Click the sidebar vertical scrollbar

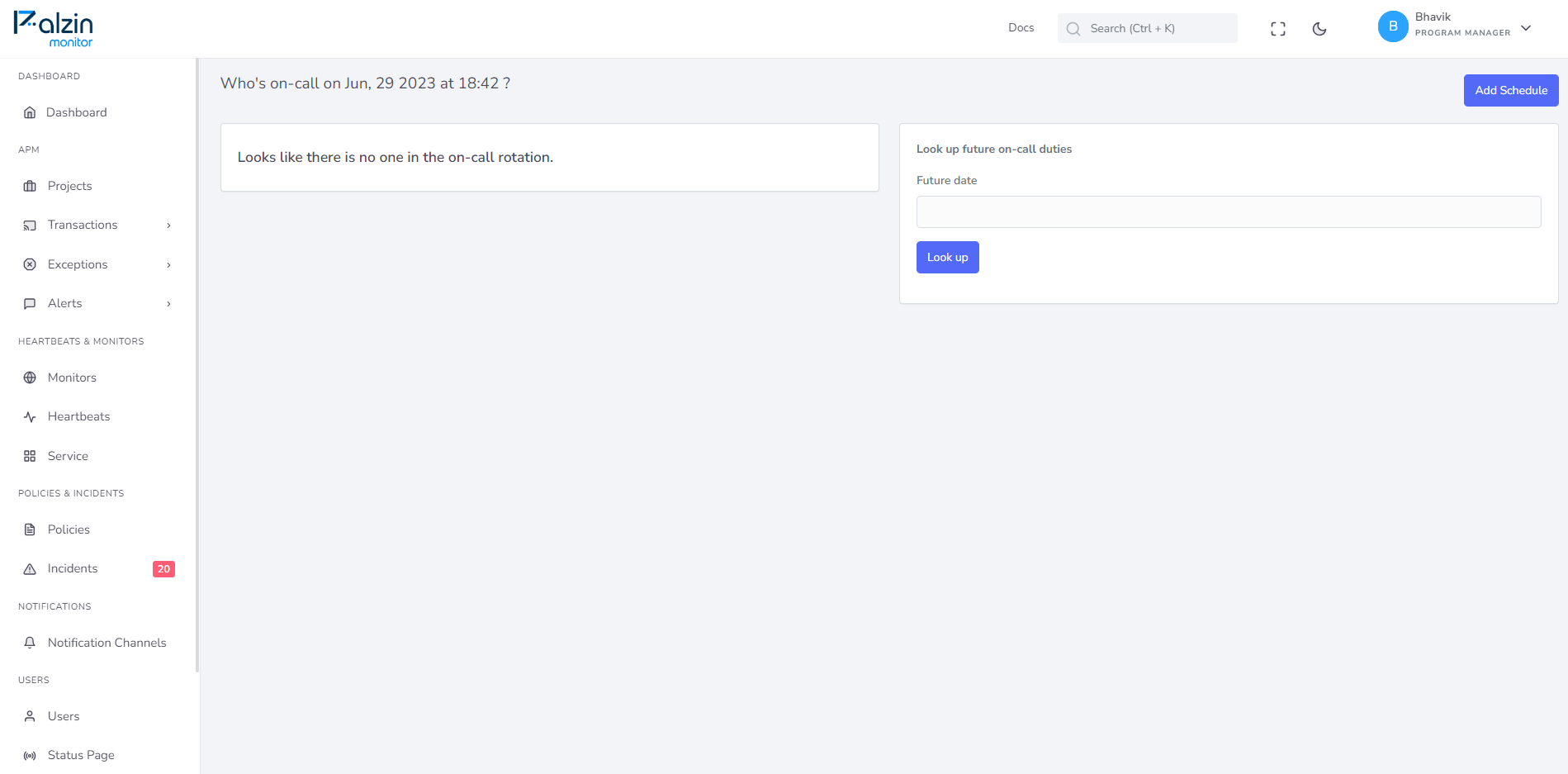point(197,365)
